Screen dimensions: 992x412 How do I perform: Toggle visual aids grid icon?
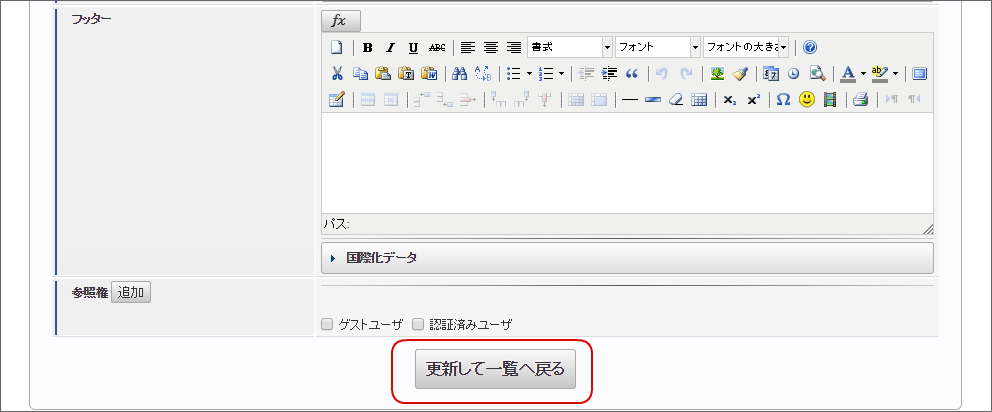[x=698, y=99]
